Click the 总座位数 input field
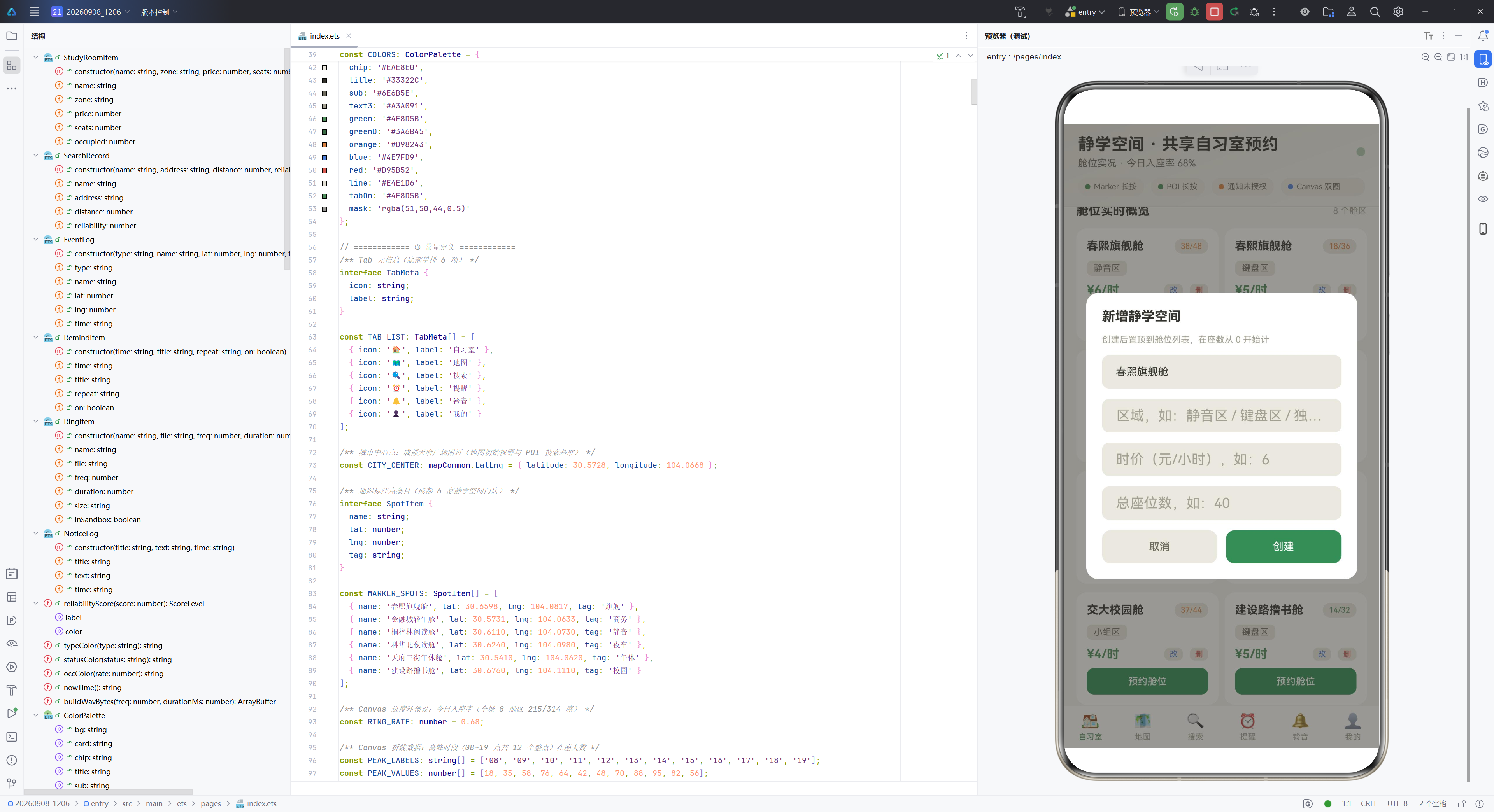This screenshot has height=812, width=1494. (1221, 503)
